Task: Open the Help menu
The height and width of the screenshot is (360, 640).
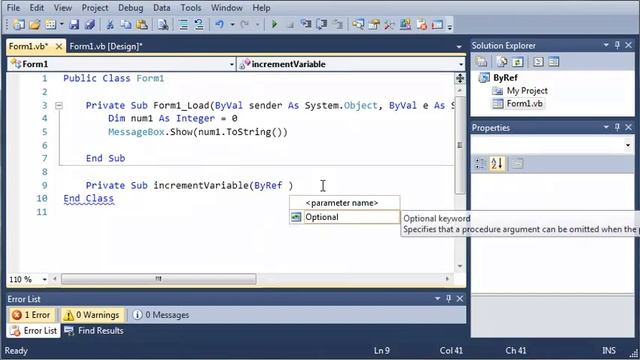Action: pos(261,8)
